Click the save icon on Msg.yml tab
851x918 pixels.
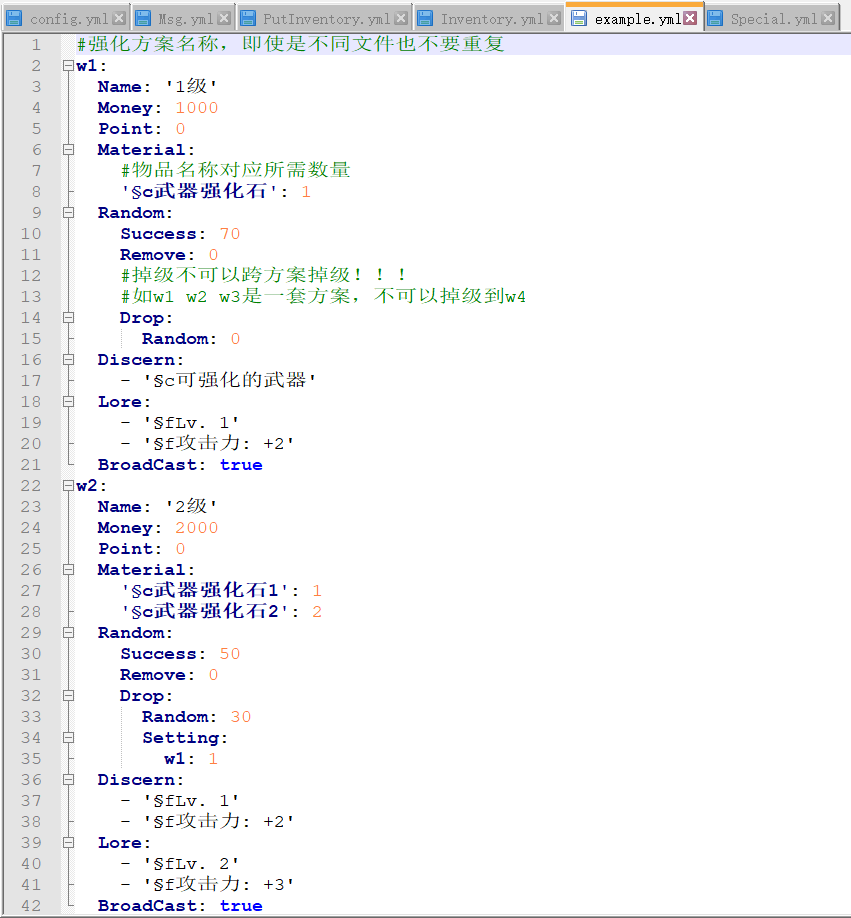(143, 19)
